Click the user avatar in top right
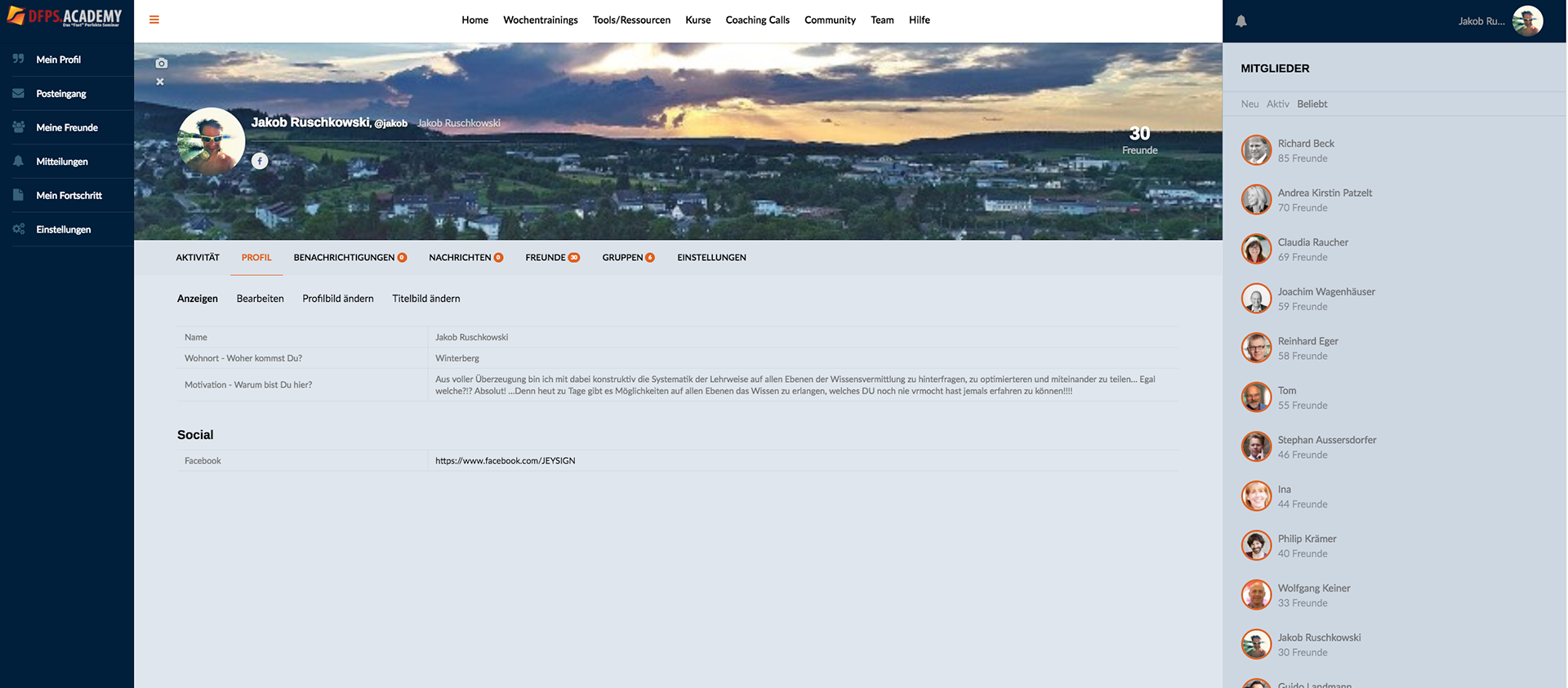Viewport: 1568px width, 688px height. click(x=1527, y=21)
